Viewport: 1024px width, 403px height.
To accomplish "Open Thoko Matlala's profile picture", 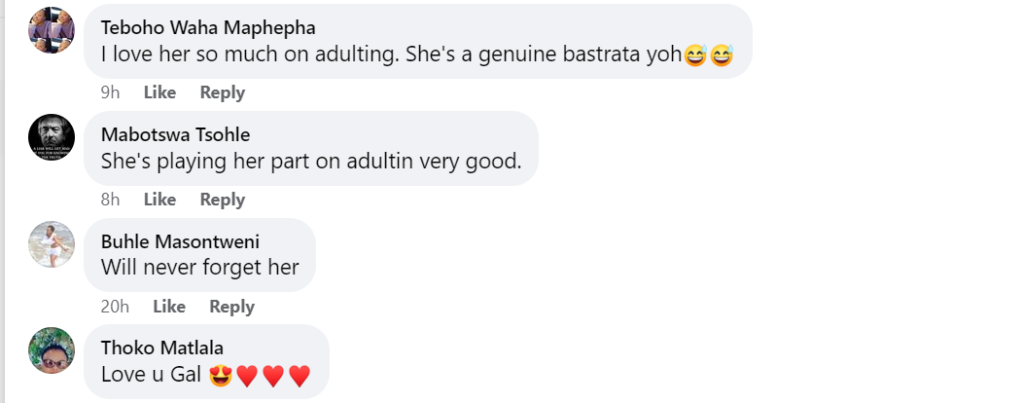I will coord(52,351).
